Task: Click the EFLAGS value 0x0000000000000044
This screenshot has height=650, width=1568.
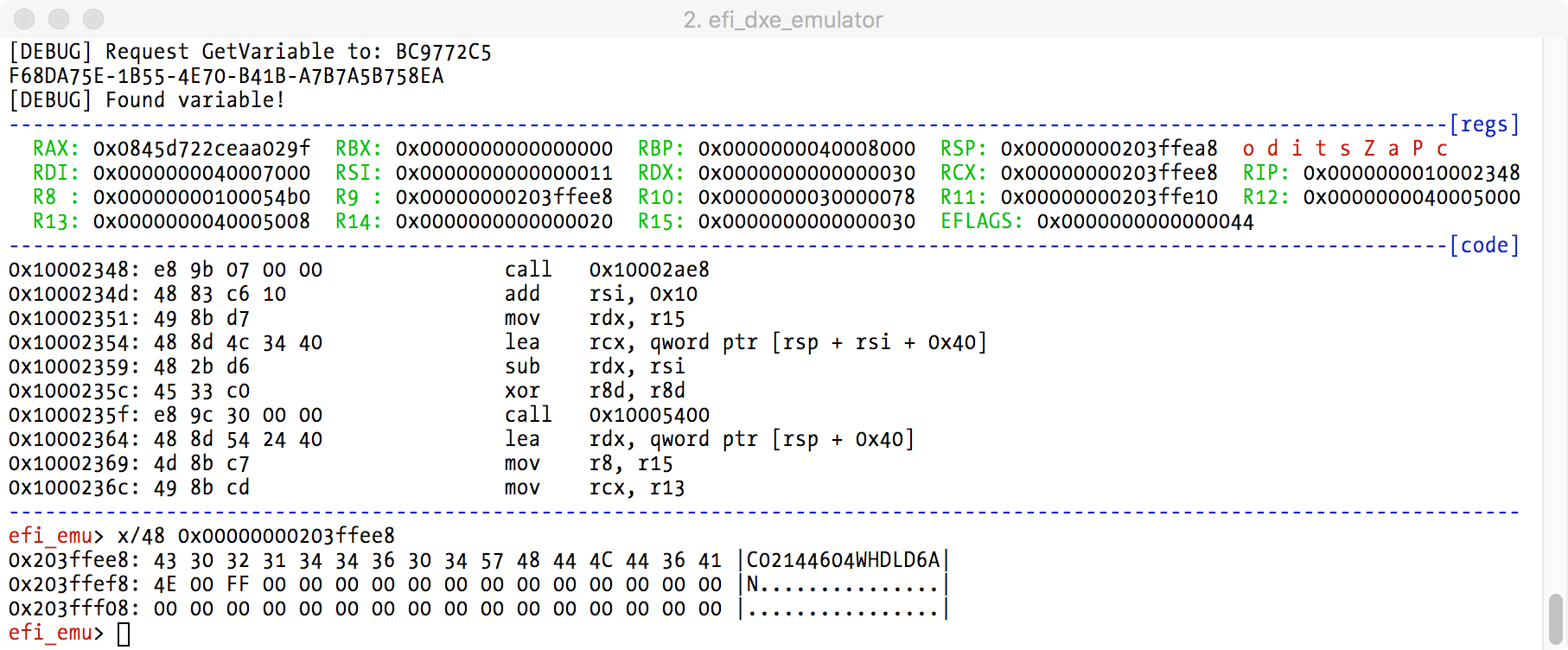Action: [x=1144, y=221]
